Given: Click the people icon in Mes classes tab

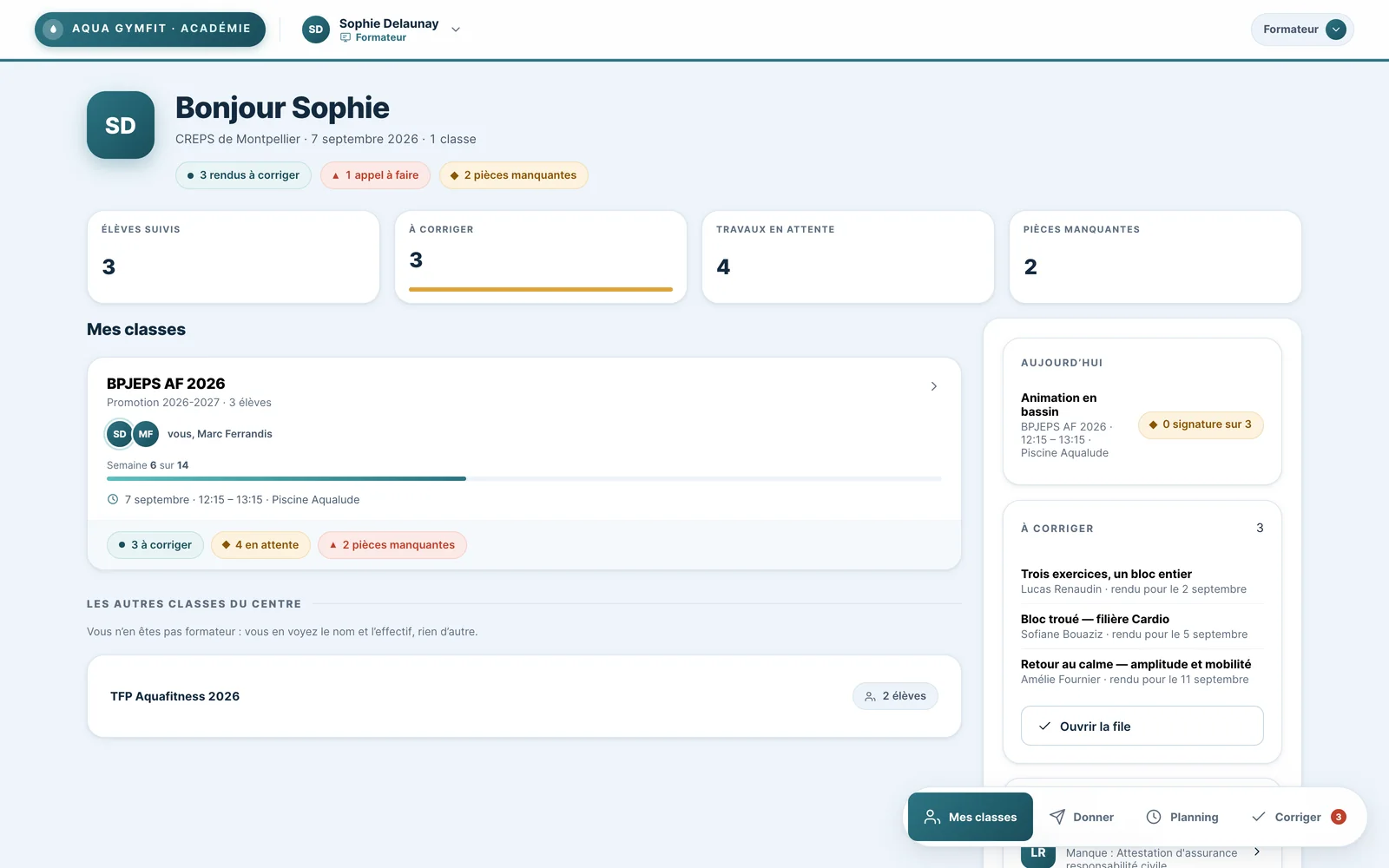Looking at the screenshot, I should point(932,817).
